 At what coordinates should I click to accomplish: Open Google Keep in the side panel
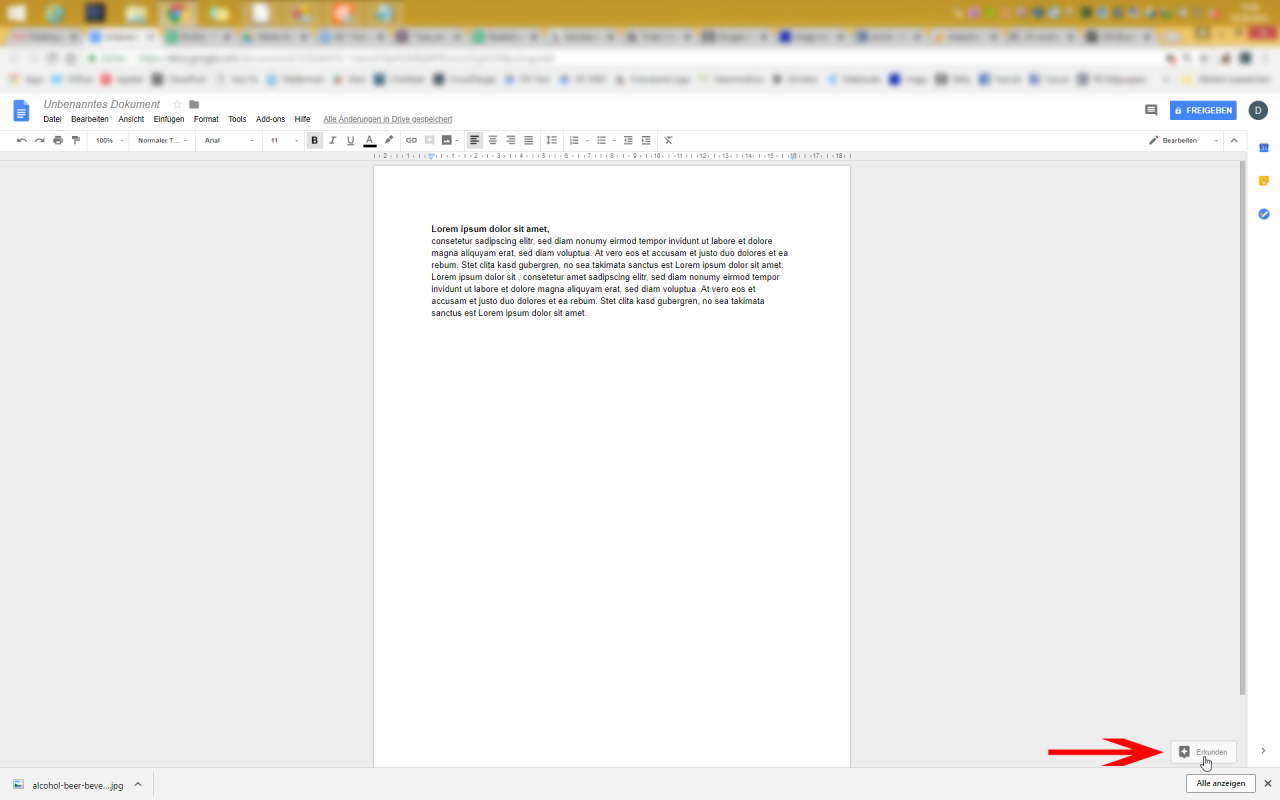point(1263,181)
